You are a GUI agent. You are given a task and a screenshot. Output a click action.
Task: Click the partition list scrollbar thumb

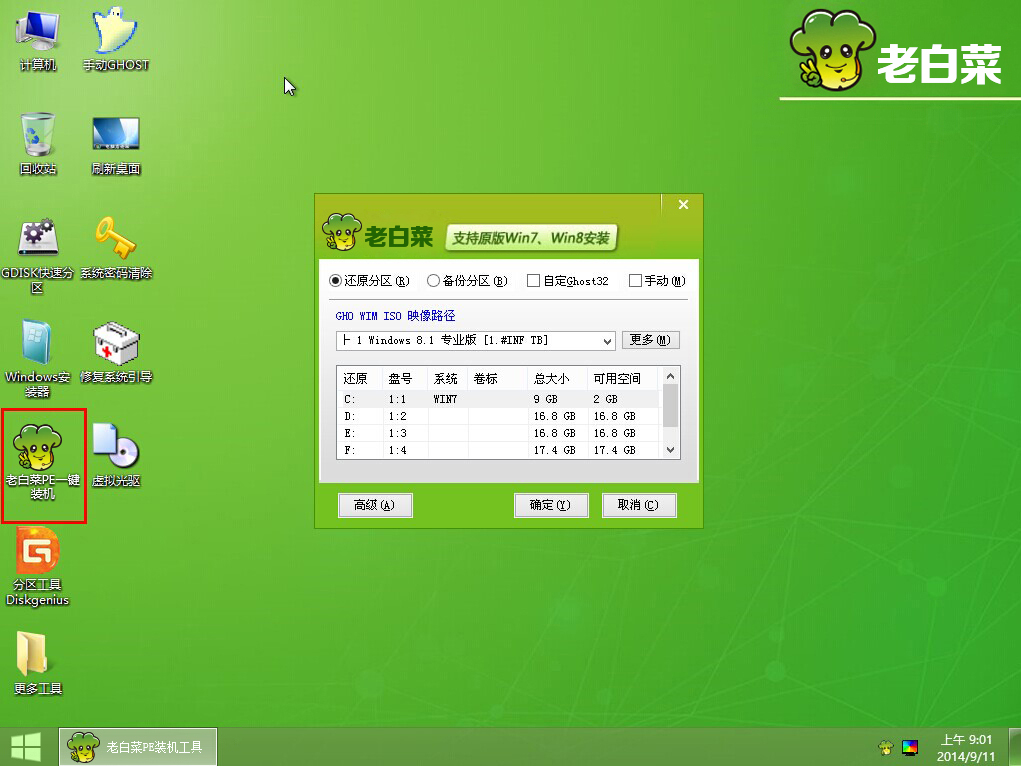[x=670, y=405]
